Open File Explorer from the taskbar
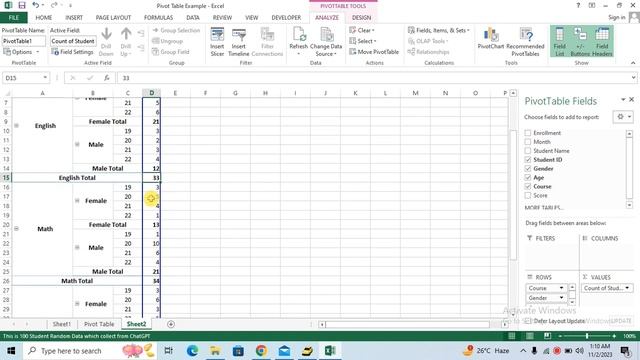640x360 pixels. [215, 351]
